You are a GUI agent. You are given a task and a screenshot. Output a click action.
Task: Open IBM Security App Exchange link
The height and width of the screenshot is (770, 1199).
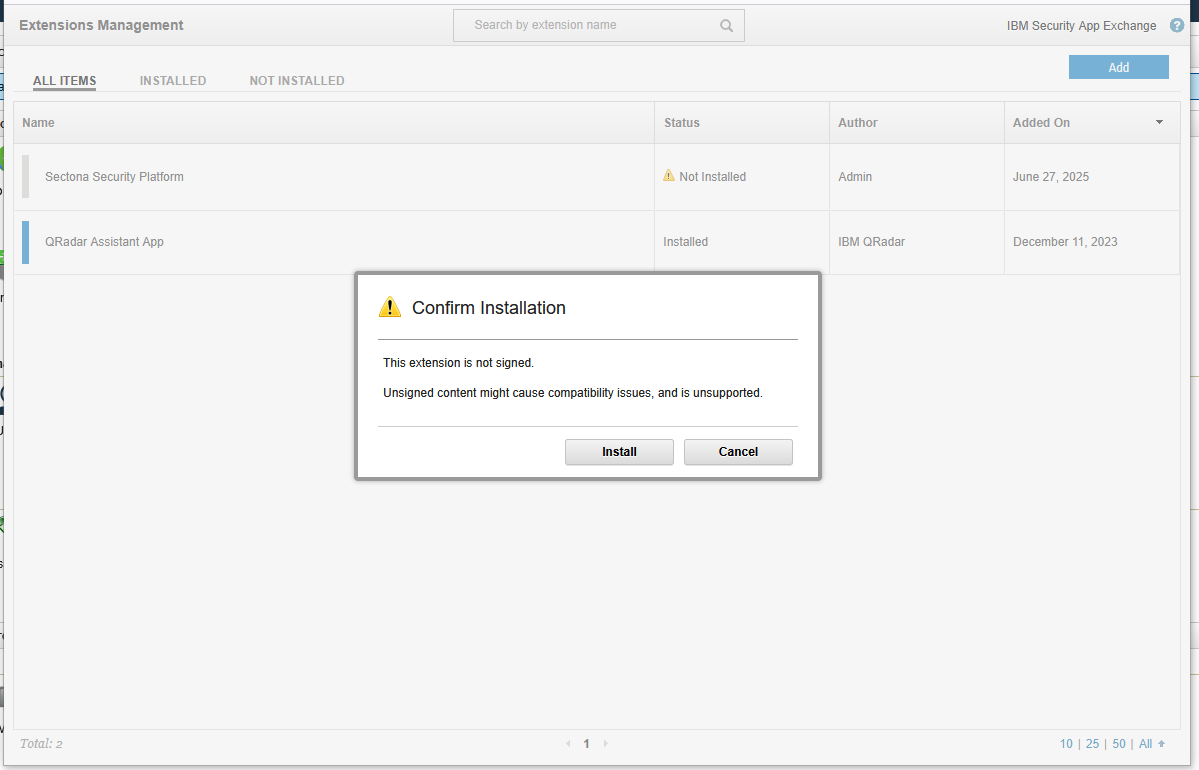tap(1081, 26)
